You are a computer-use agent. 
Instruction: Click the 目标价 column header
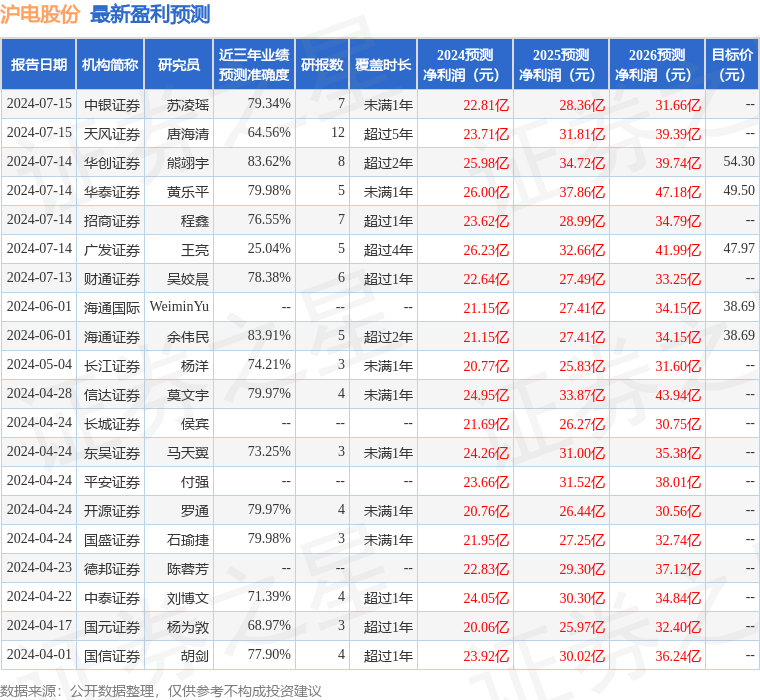732,64
